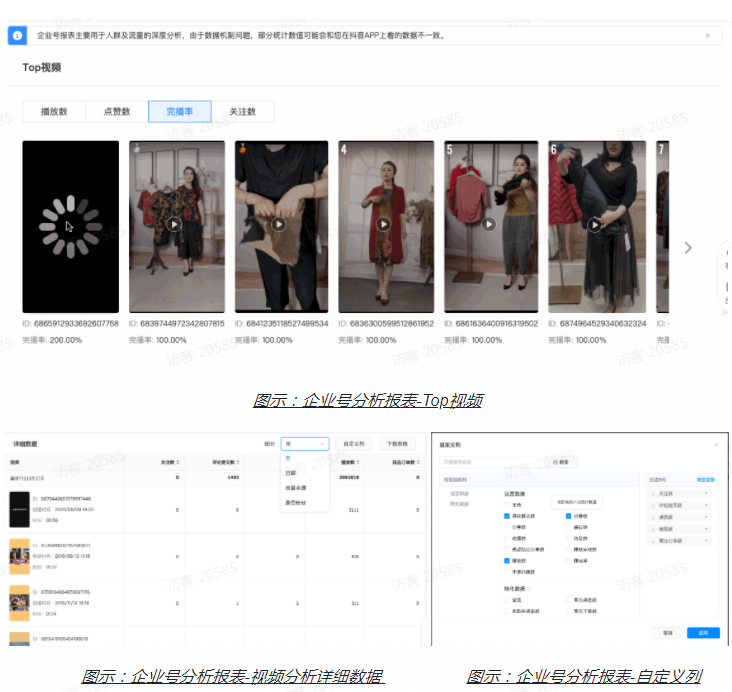This screenshot has height=692, width=732.
Task: Click the 自定义列 button above the table
Action: click(354, 444)
